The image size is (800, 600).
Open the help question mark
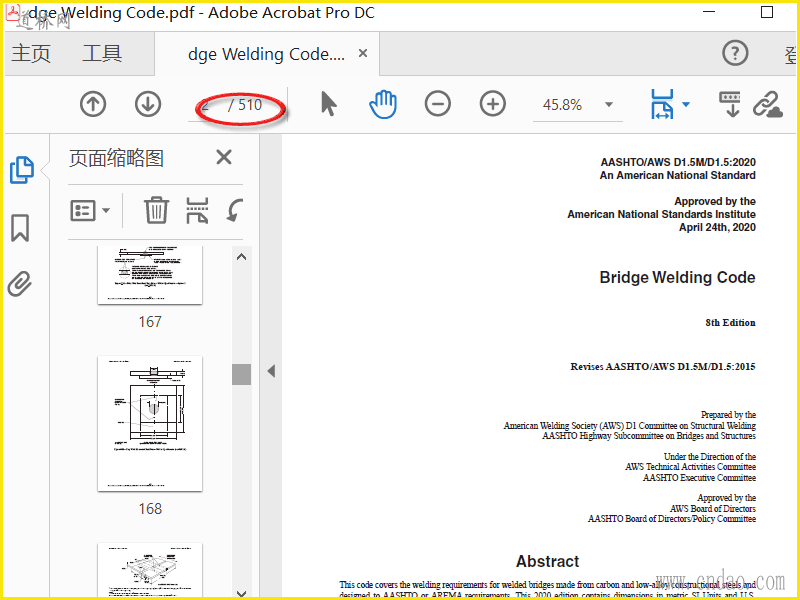735,53
